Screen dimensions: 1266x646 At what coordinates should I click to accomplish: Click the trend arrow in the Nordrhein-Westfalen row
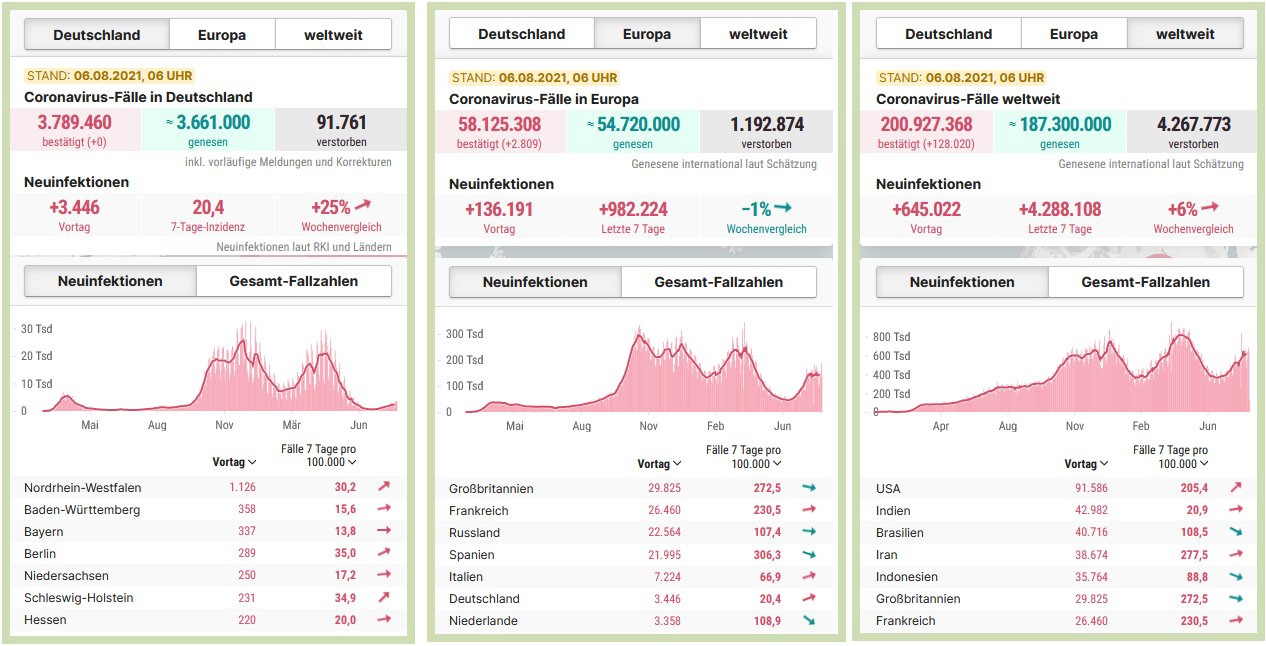pos(383,488)
